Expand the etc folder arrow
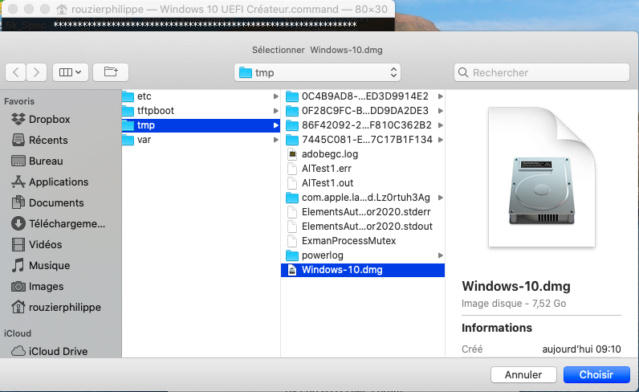Image resolution: width=639 pixels, height=392 pixels. click(x=276, y=97)
